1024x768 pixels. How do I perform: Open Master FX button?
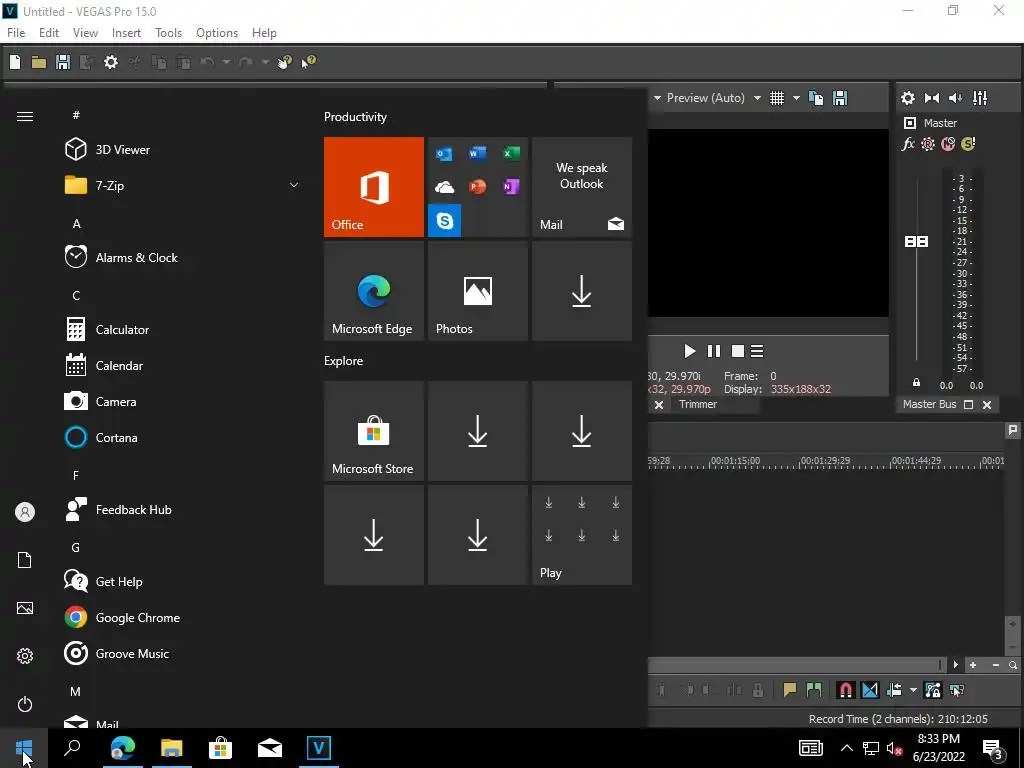point(908,144)
